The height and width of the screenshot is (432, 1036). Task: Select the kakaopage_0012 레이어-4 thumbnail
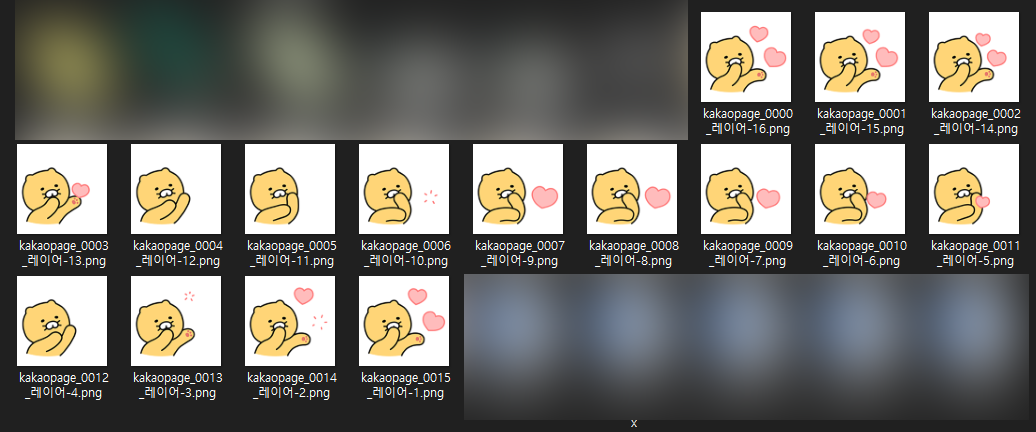point(62,321)
